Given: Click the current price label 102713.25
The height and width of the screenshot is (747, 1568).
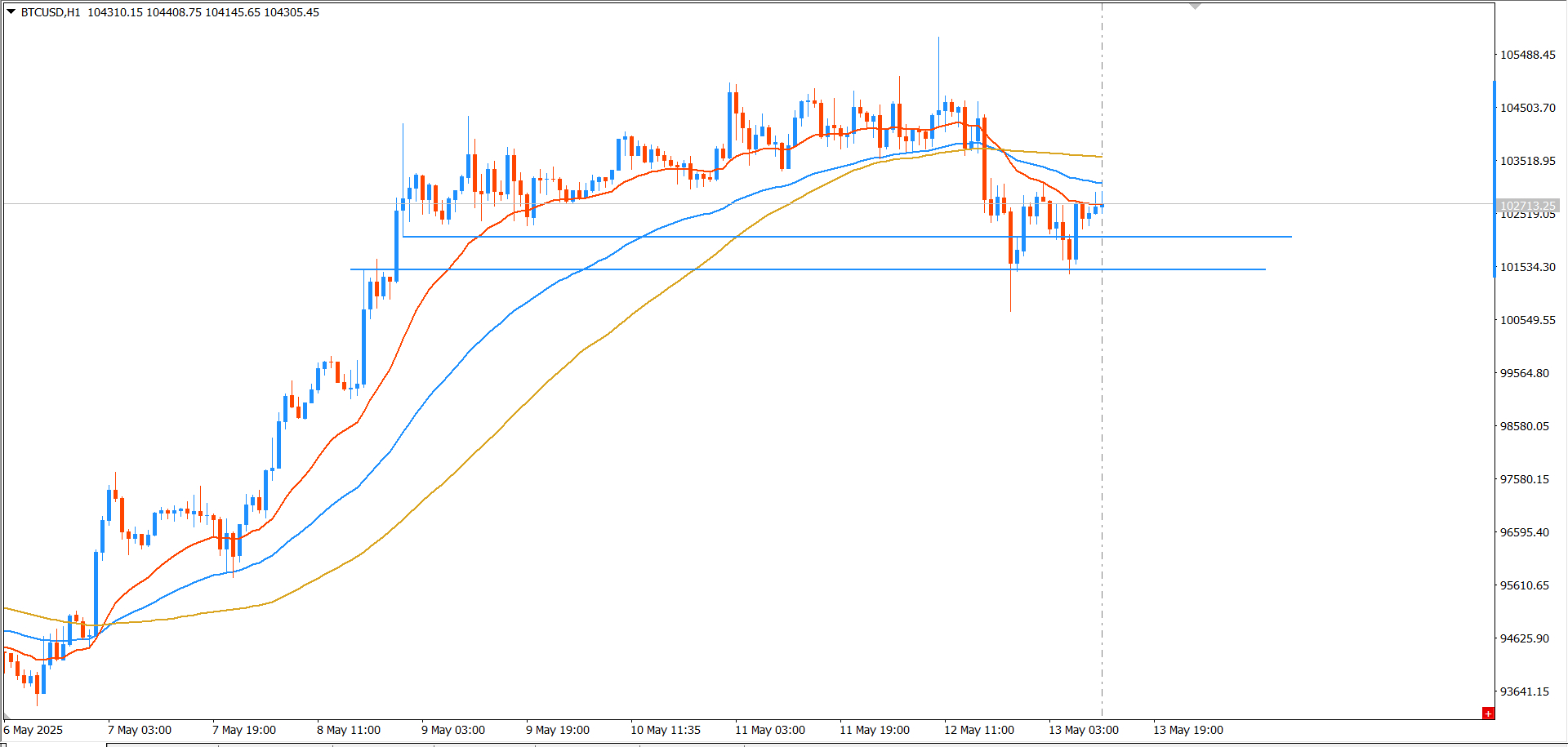Looking at the screenshot, I should pos(1527,206).
